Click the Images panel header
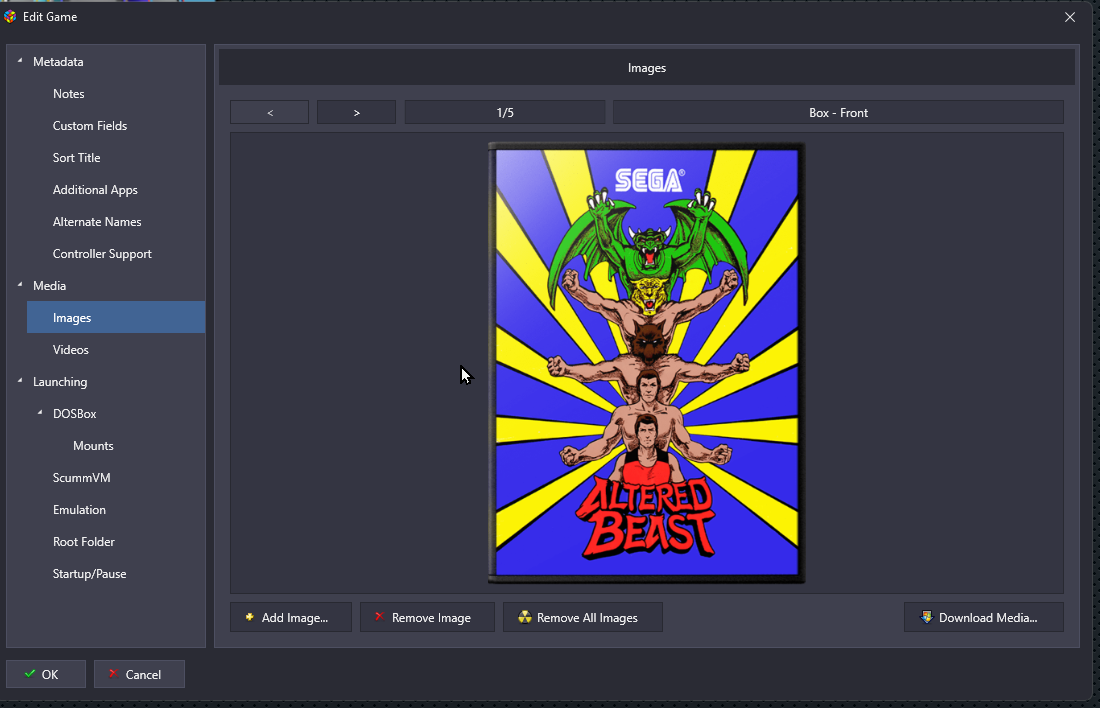This screenshot has width=1100, height=708. point(647,67)
